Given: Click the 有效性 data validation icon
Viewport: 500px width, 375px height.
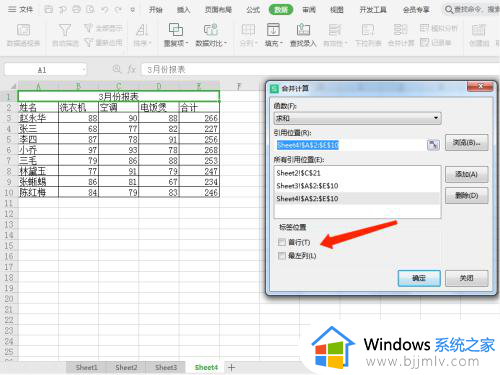Looking at the screenshot, I should pos(335,35).
